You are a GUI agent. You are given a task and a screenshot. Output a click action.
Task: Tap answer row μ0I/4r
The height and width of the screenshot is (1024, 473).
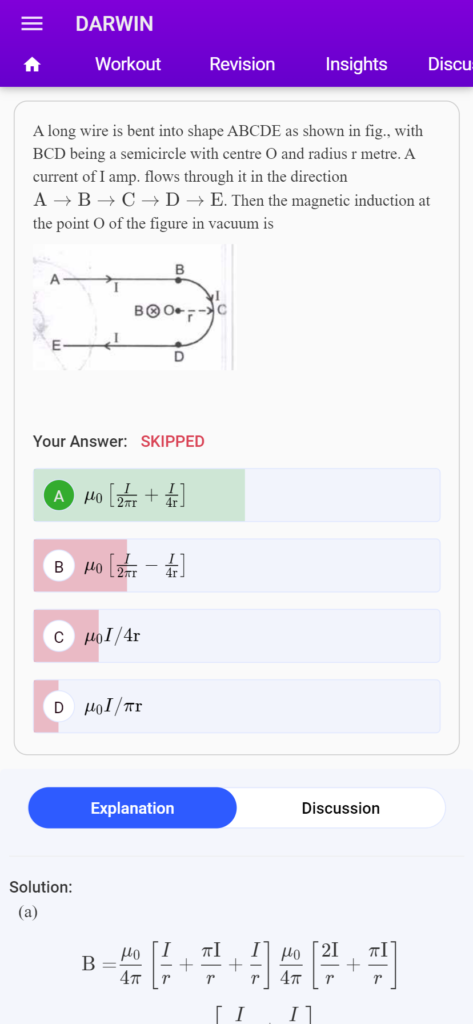tap(237, 636)
